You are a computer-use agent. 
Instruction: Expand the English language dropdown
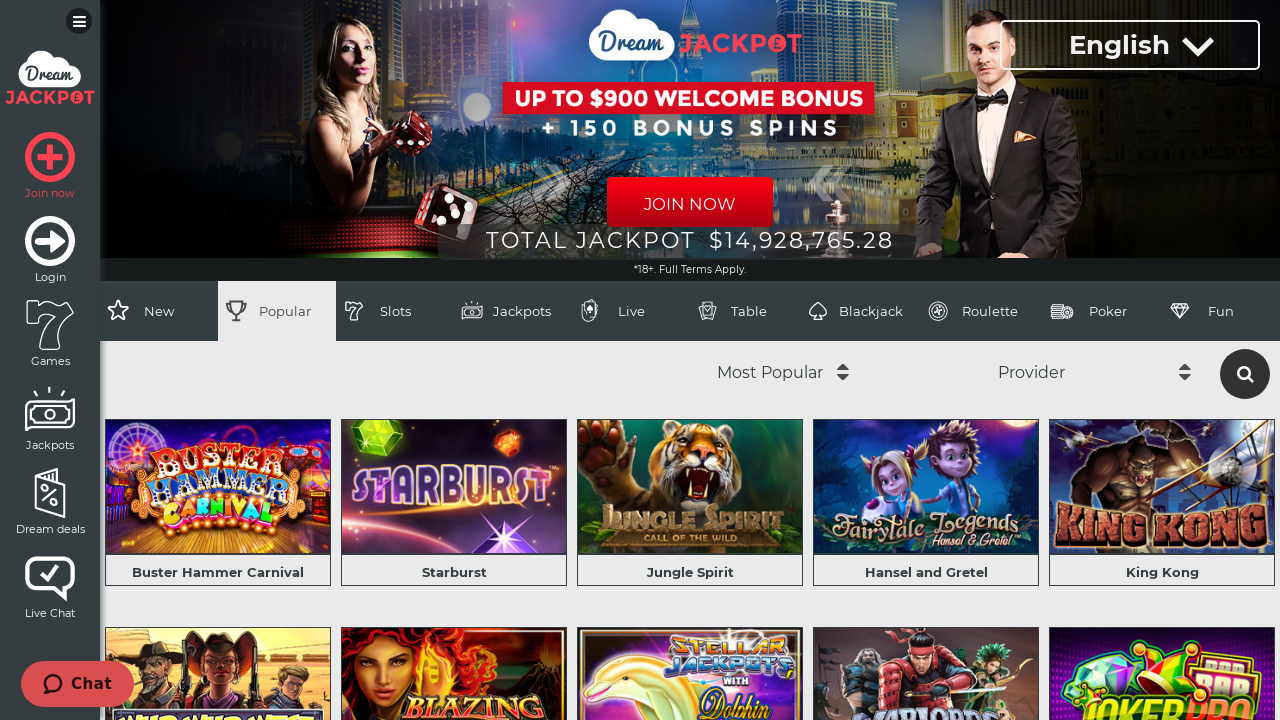(1130, 45)
